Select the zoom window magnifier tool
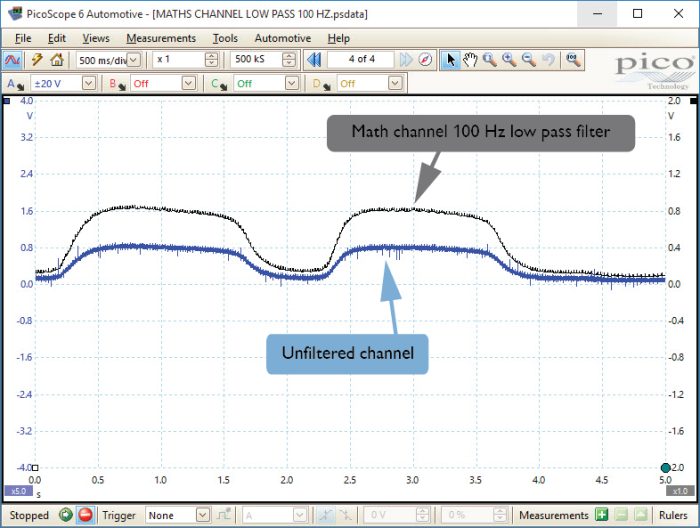 coord(490,59)
